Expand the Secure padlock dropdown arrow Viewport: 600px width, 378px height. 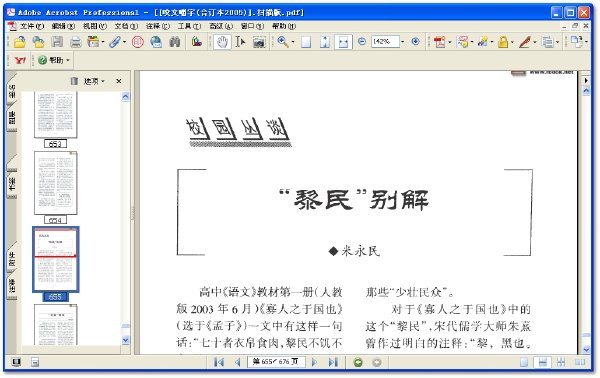click(512, 42)
